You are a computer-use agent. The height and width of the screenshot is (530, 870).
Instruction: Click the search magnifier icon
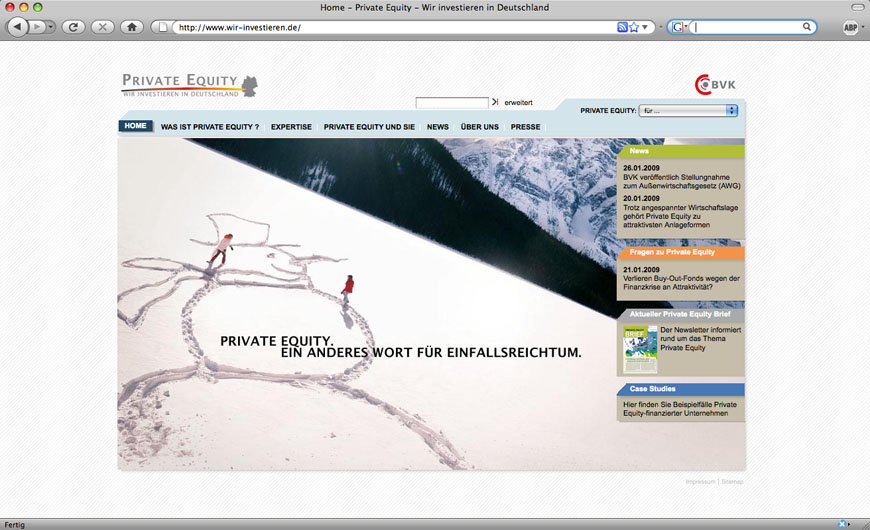[807, 27]
